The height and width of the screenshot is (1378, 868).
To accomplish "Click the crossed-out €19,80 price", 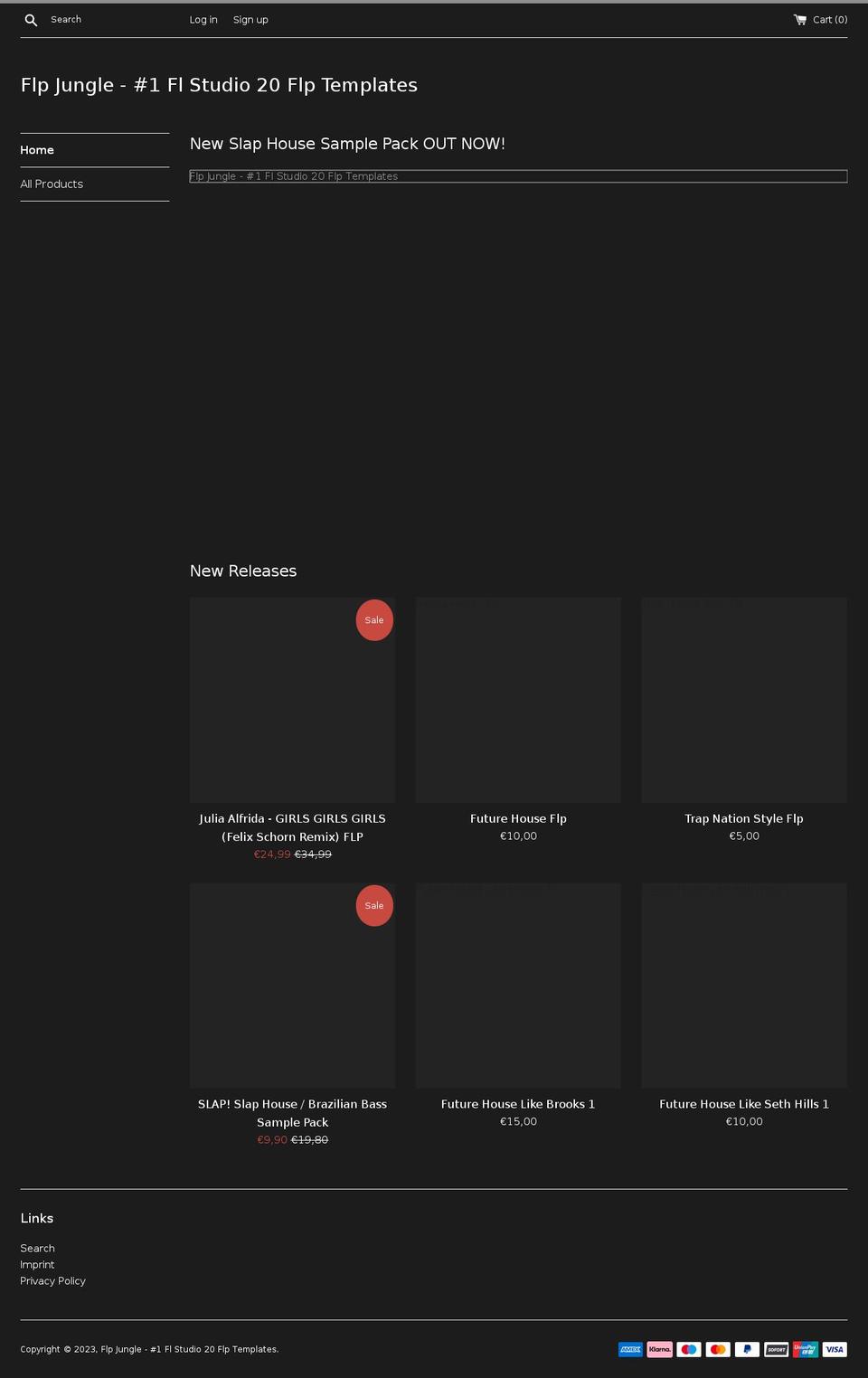I will click(309, 1140).
